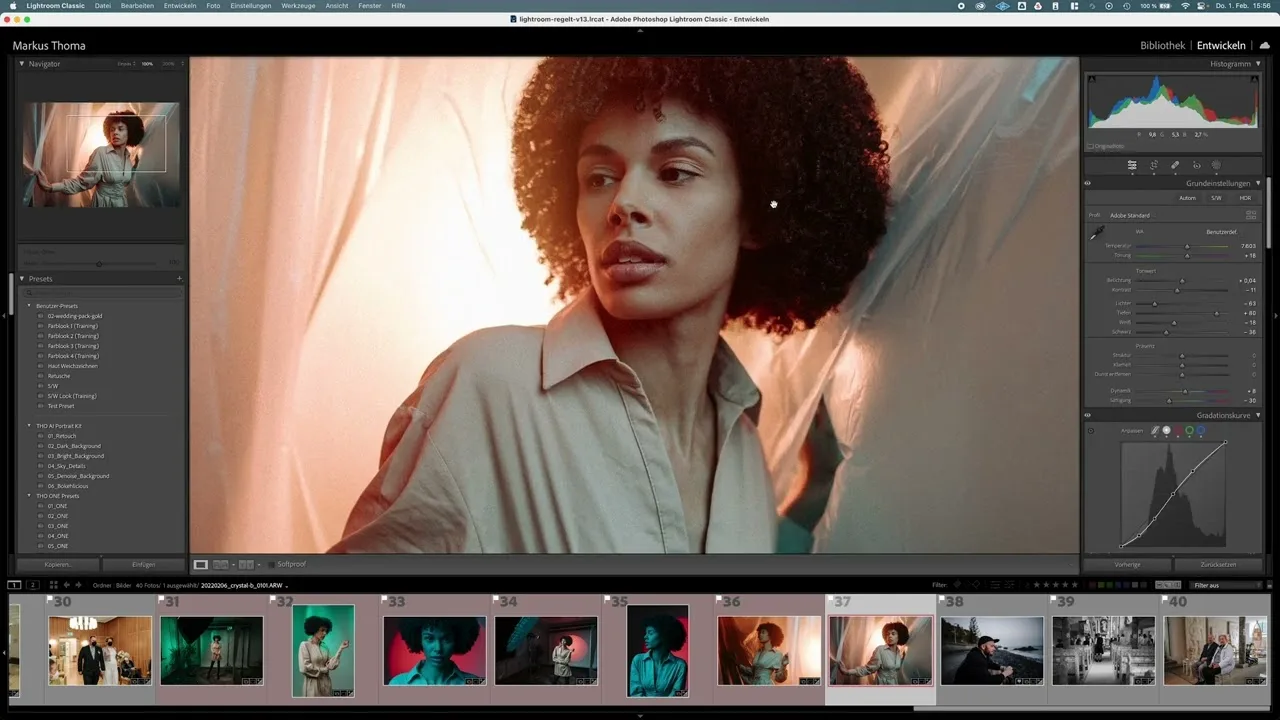Viewport: 1280px width, 720px height.
Task: Collapse the Navigator panel
Action: pos(22,64)
